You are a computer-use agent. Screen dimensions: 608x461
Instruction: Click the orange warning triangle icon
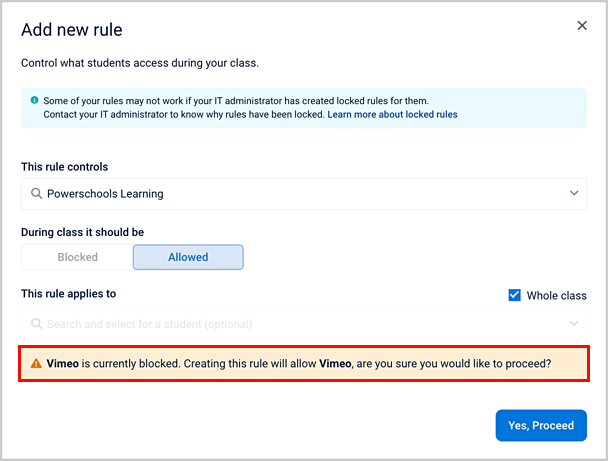pyautogui.click(x=36, y=364)
